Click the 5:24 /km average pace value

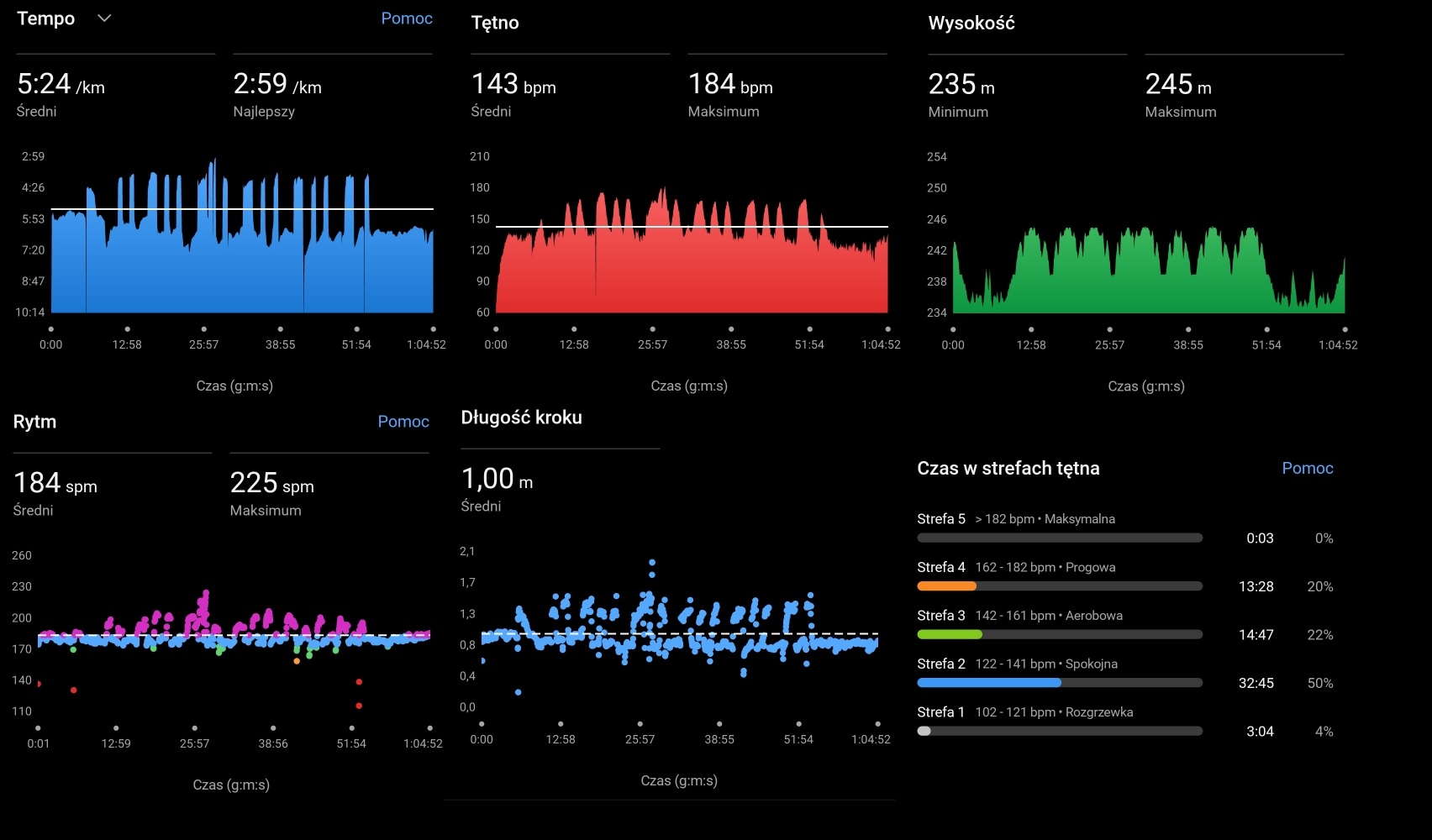point(61,84)
